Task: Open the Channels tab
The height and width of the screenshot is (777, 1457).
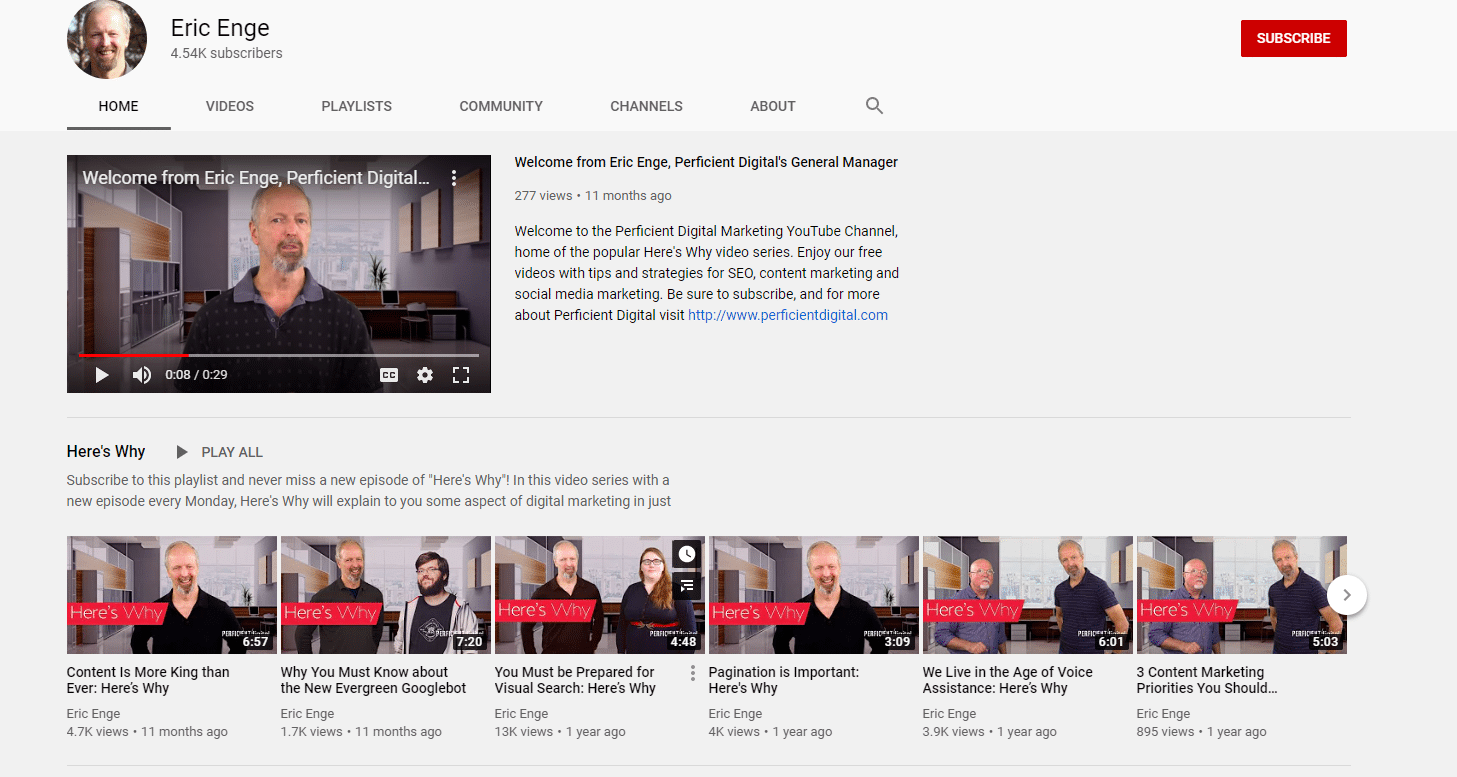Action: tap(647, 106)
